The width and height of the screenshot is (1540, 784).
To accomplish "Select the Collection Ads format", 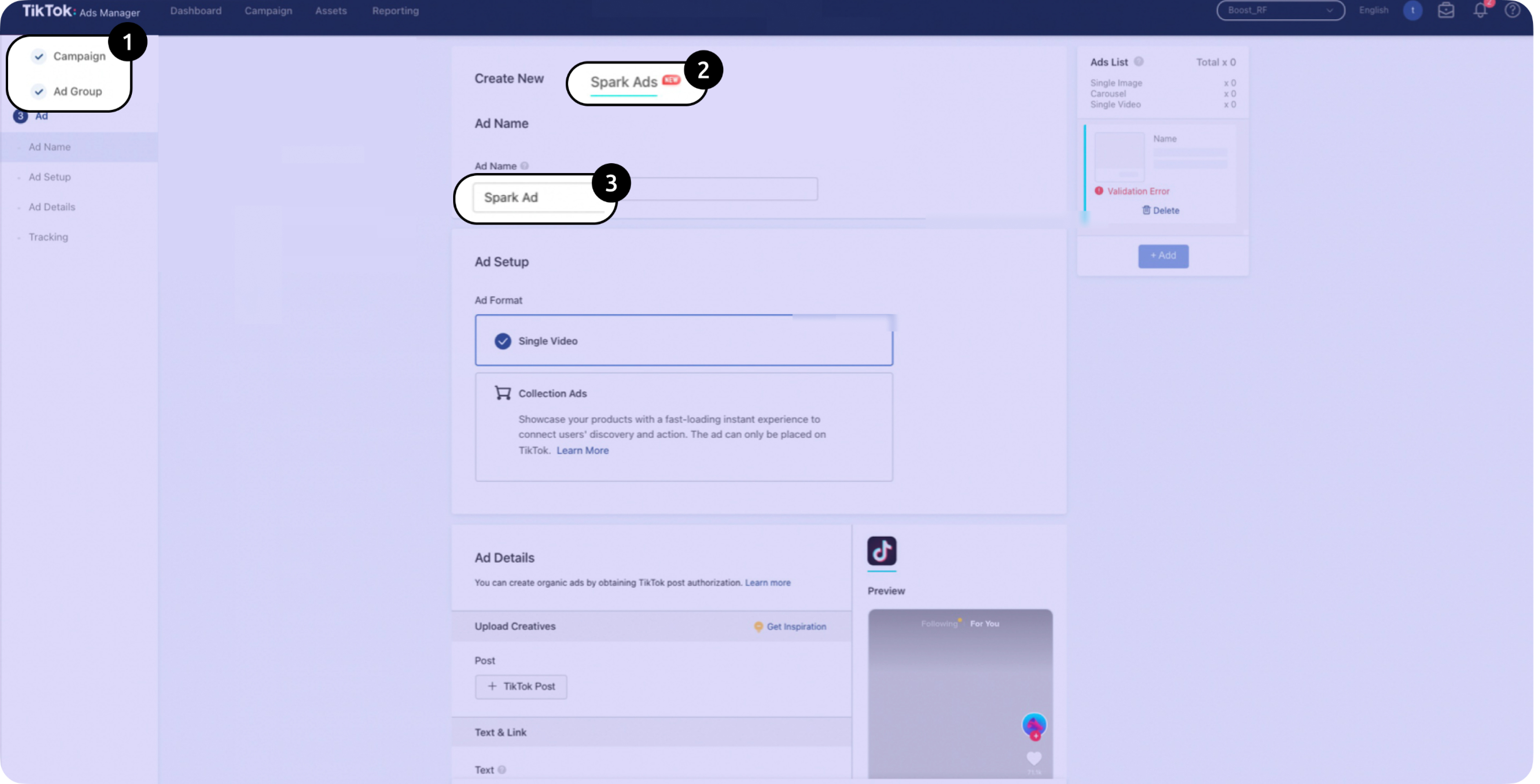I will pos(683,426).
